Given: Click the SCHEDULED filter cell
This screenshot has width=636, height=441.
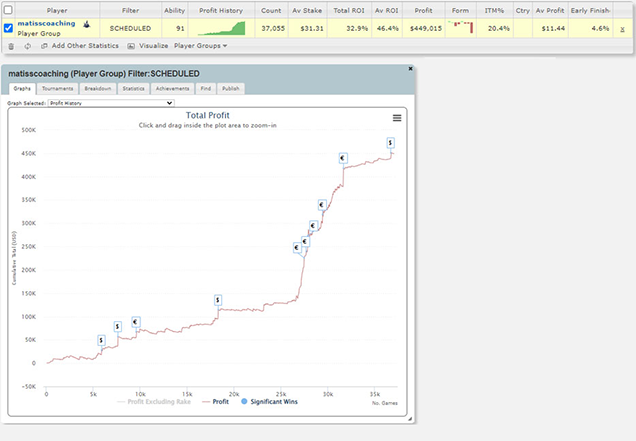Looking at the screenshot, I should pos(131,28).
